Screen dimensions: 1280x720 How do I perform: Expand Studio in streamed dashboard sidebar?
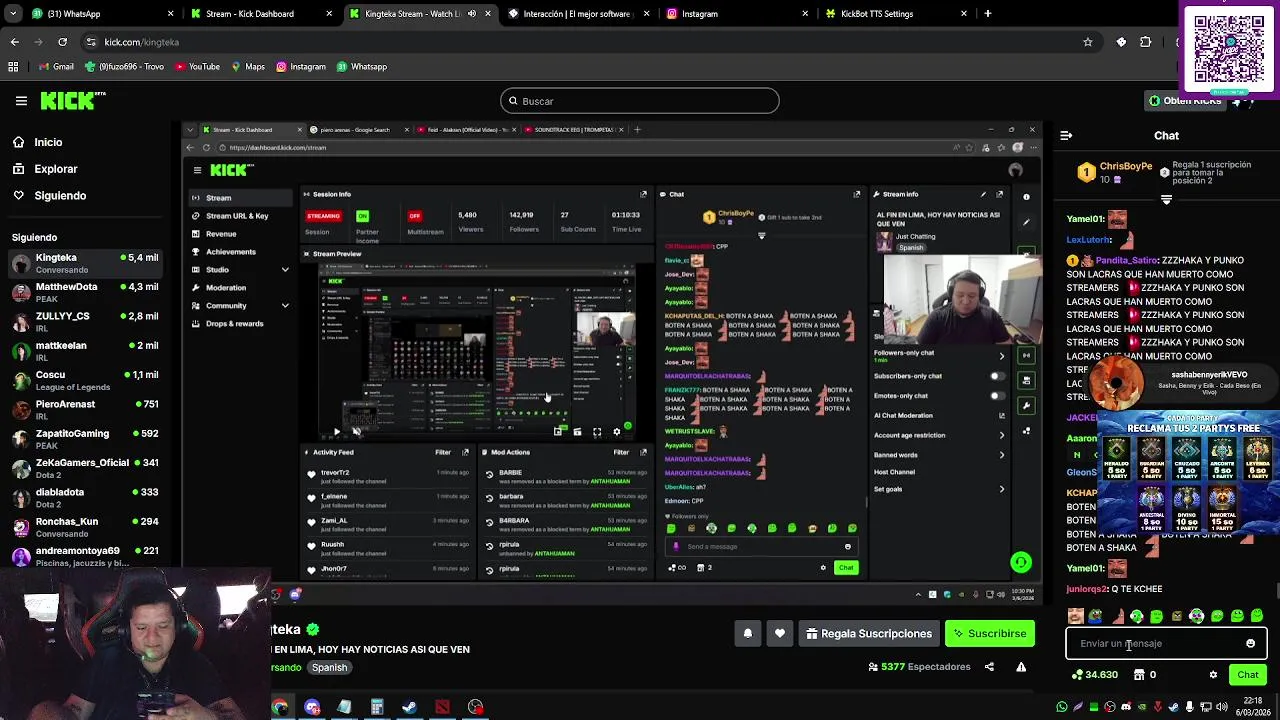pyautogui.click(x=285, y=270)
